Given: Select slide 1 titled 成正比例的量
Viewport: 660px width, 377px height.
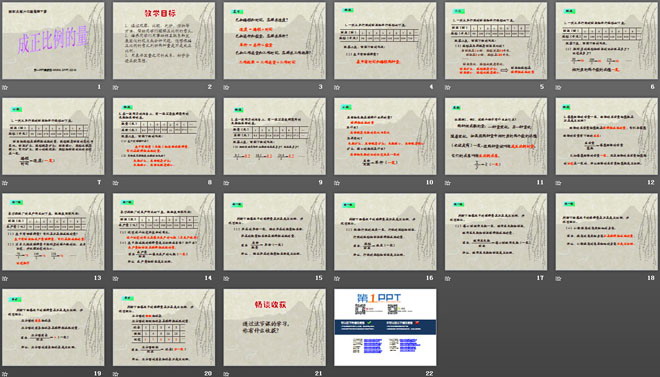Looking at the screenshot, I should click(53, 41).
